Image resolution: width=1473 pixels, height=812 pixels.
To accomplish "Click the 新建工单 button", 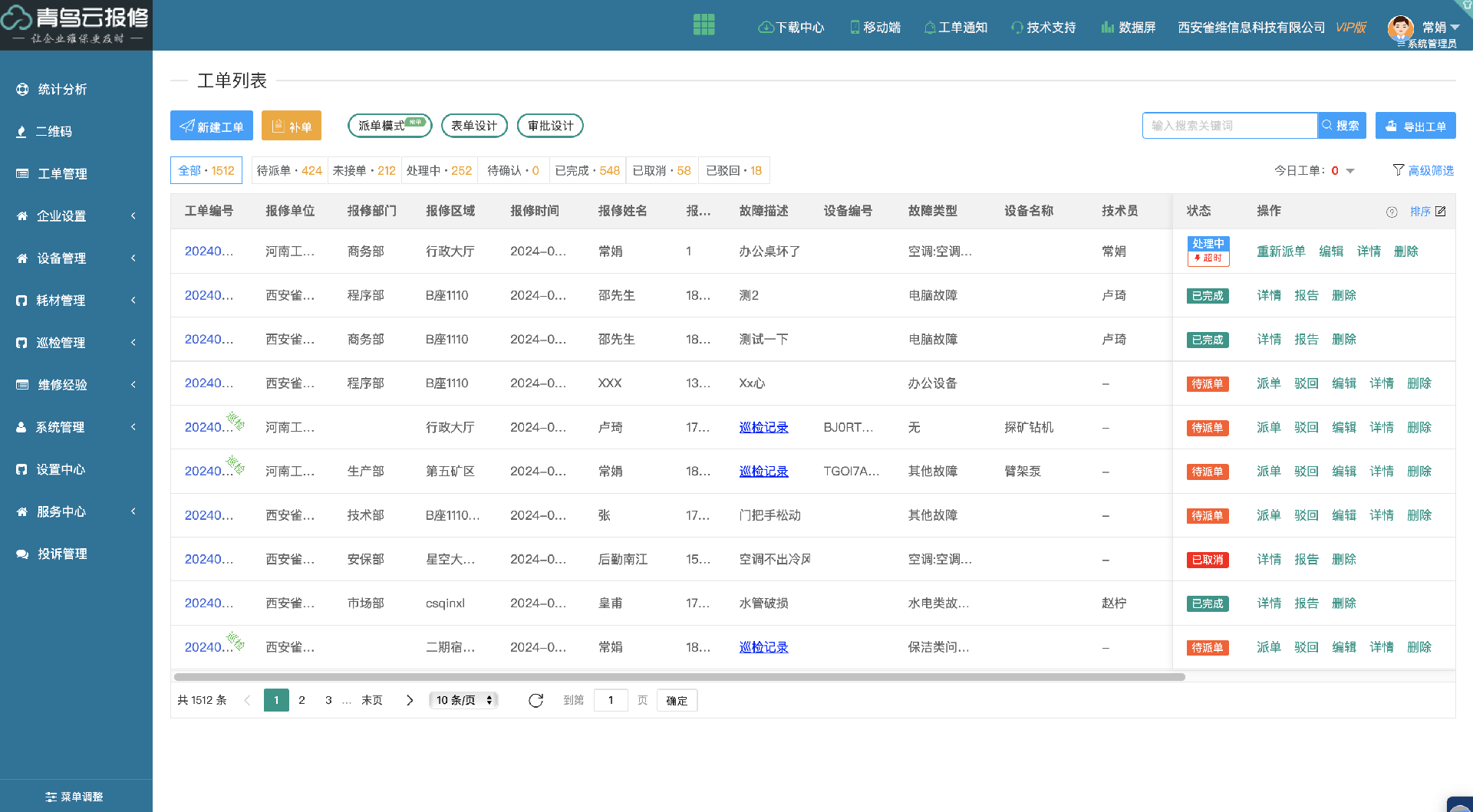I will click(212, 126).
